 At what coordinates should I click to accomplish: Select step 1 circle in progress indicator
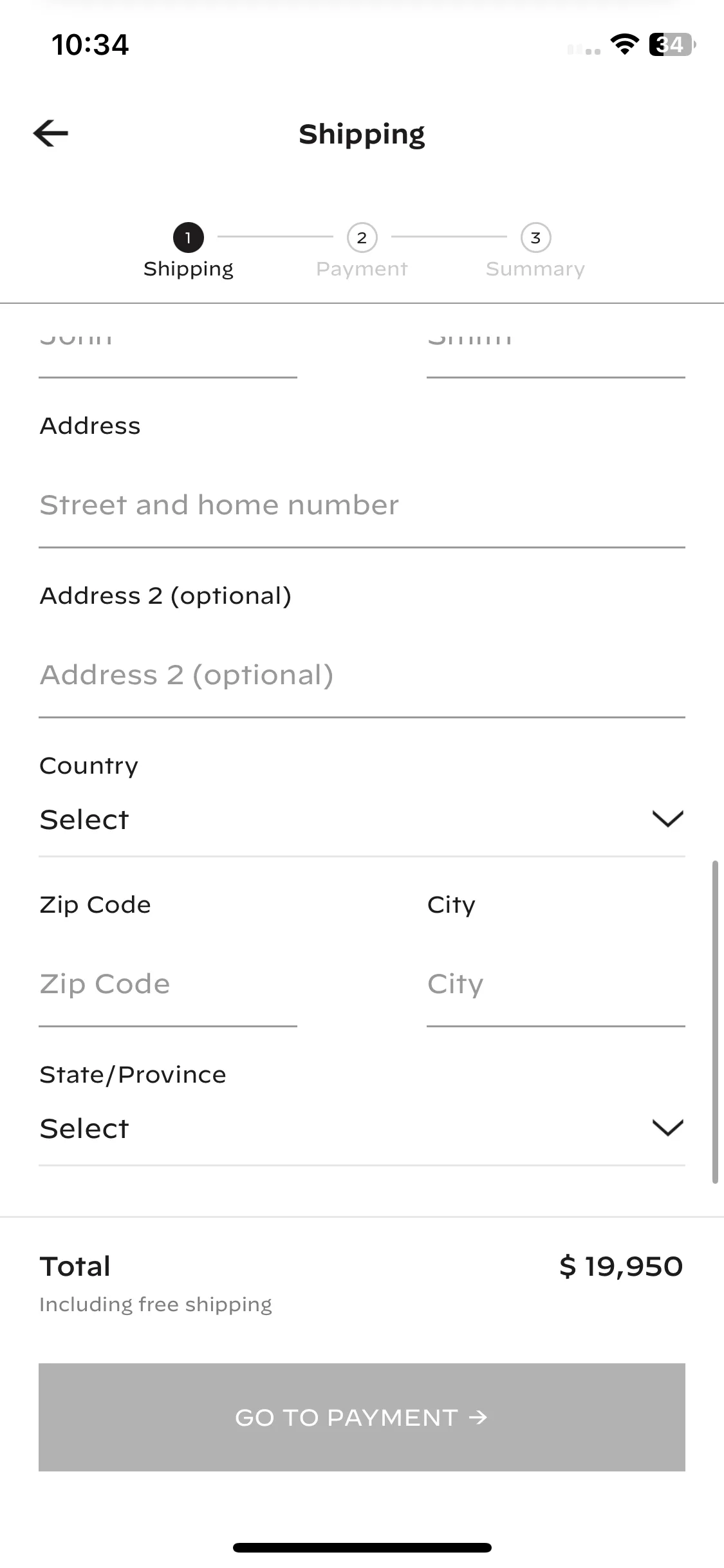coord(188,238)
